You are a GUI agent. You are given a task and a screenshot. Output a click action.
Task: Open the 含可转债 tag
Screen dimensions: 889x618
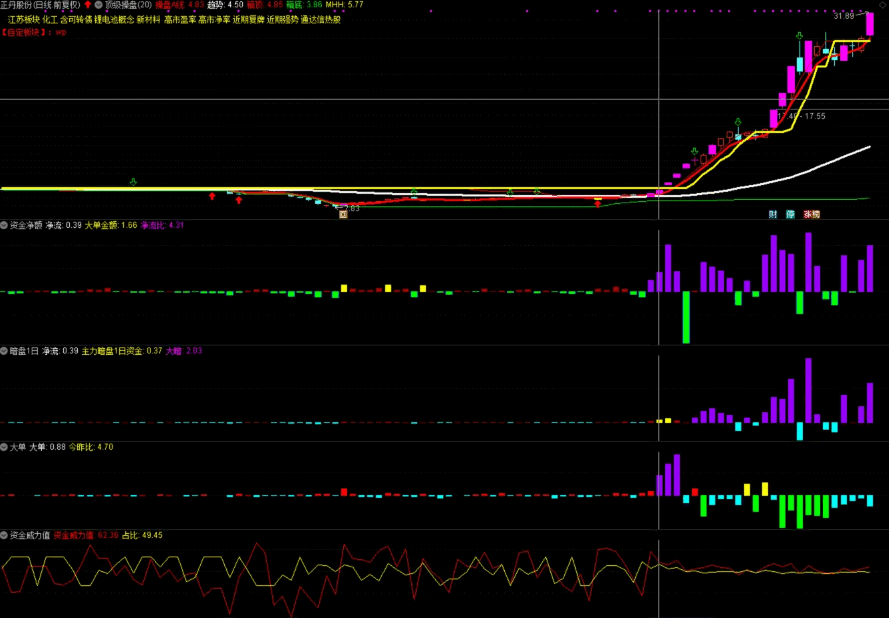76,20
